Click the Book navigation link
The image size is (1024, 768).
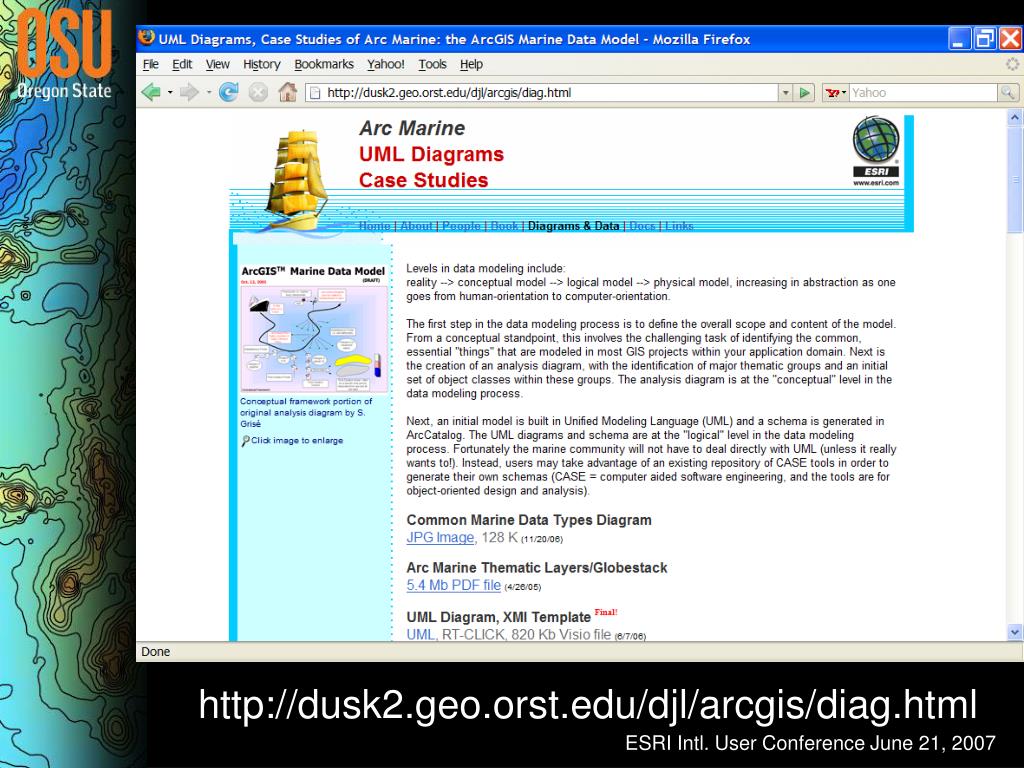pos(504,226)
